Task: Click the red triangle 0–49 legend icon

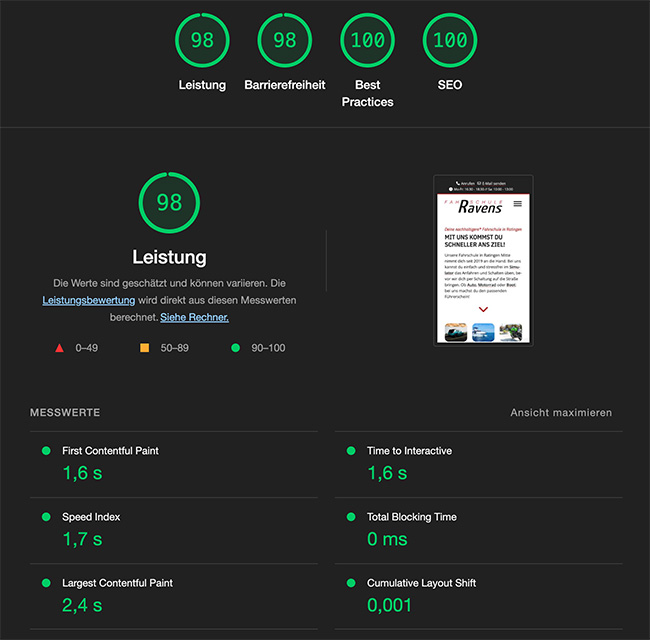Action: (59, 348)
